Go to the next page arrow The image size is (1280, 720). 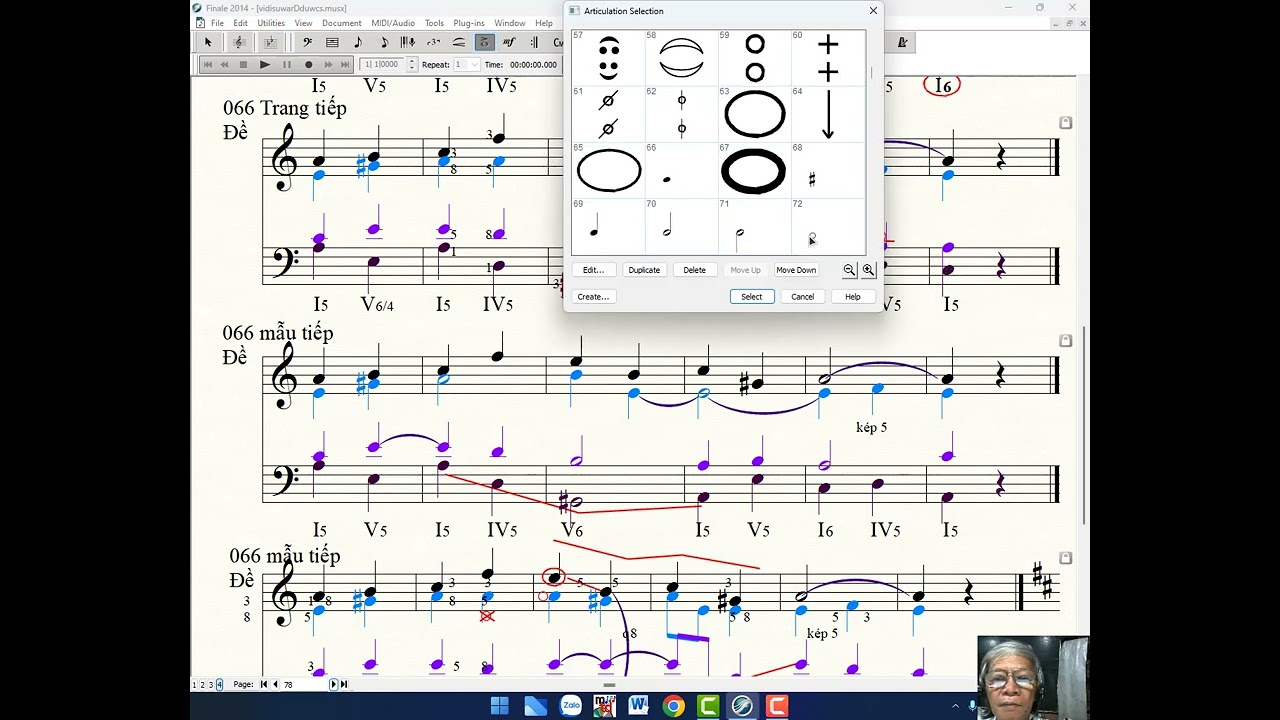[333, 684]
